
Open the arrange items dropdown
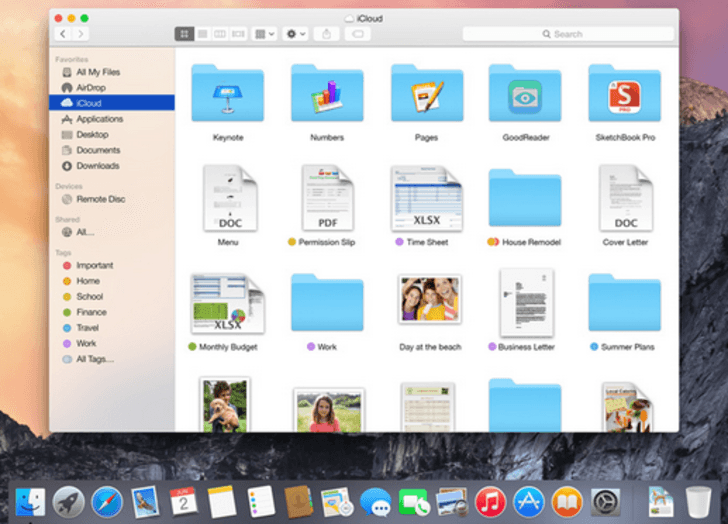click(x=264, y=34)
